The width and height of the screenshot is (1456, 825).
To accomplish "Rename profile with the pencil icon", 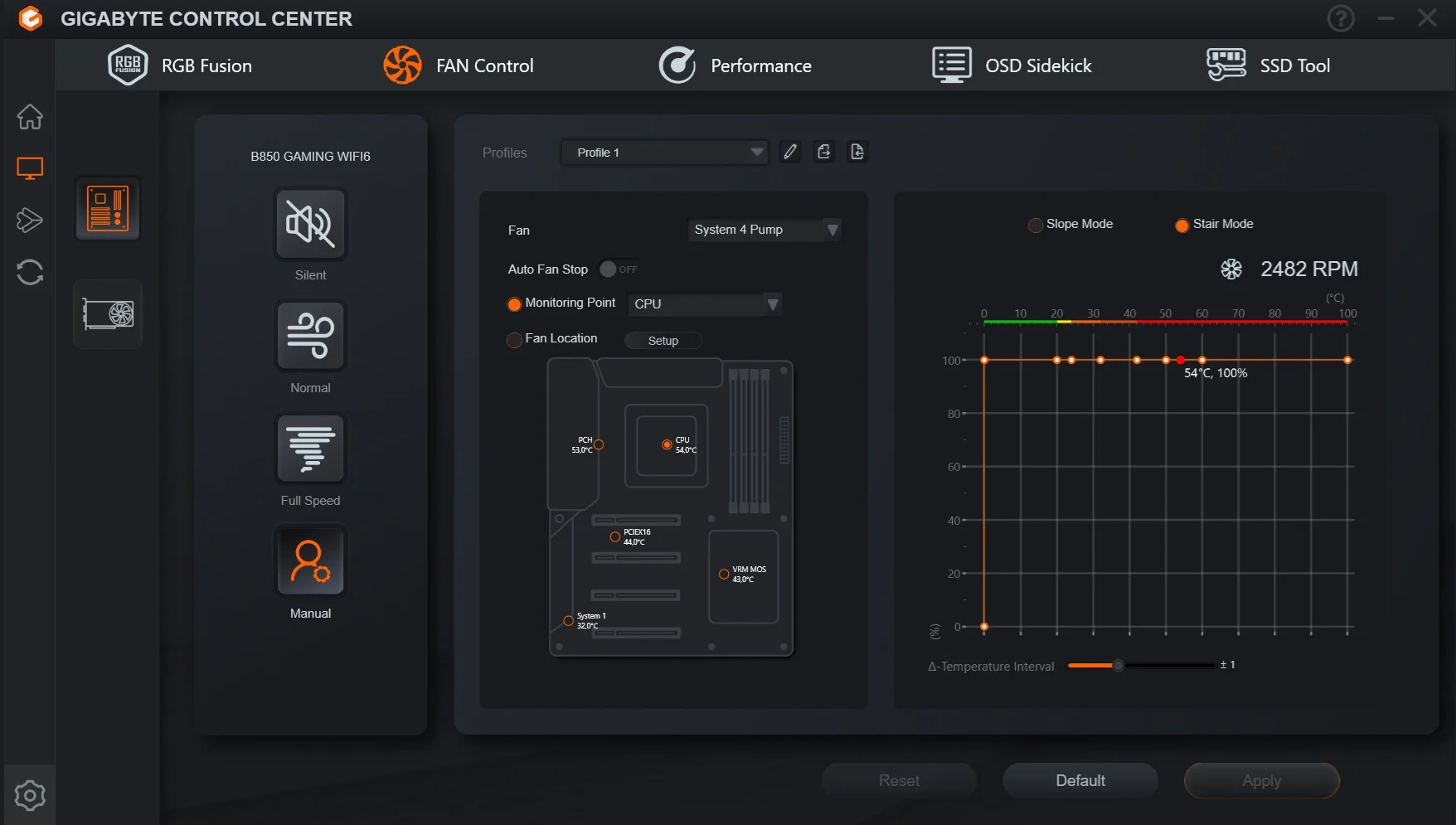I will [790, 152].
